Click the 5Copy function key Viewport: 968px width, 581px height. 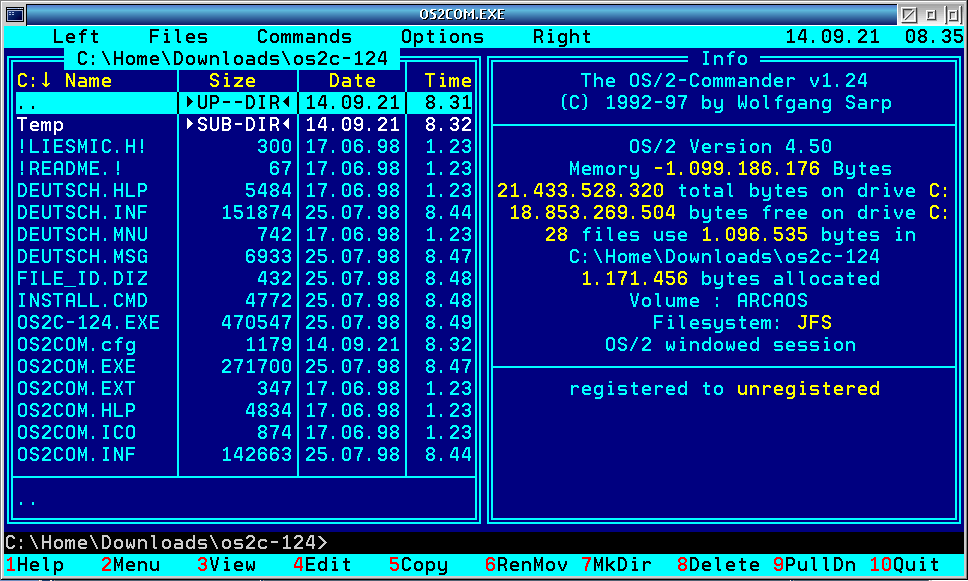click(x=418, y=564)
